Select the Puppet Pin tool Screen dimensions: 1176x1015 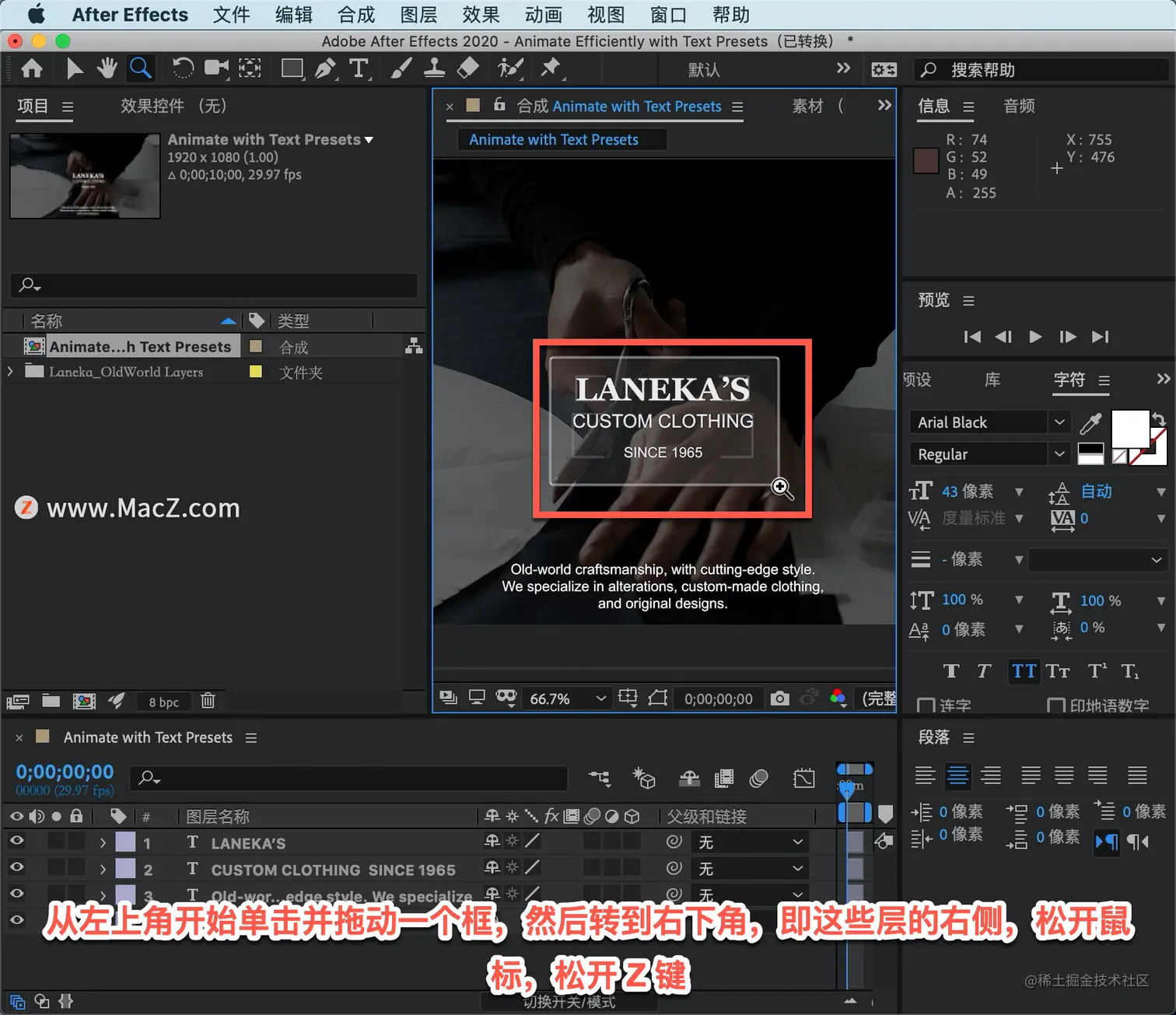click(551, 68)
